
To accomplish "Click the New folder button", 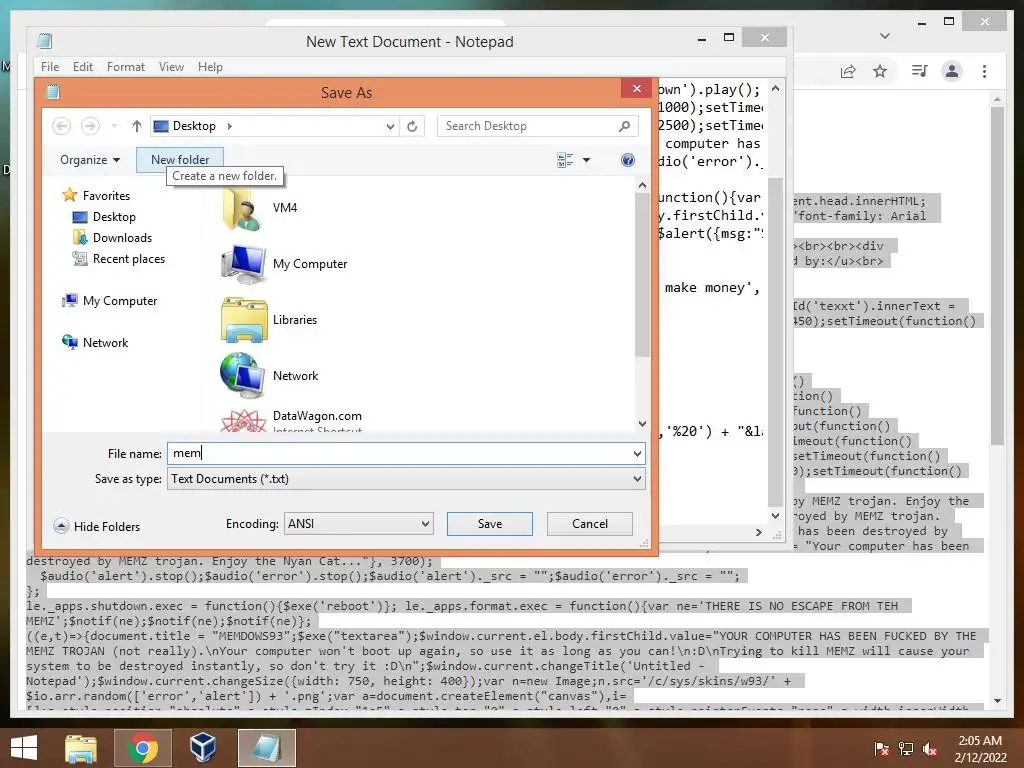I will (180, 160).
